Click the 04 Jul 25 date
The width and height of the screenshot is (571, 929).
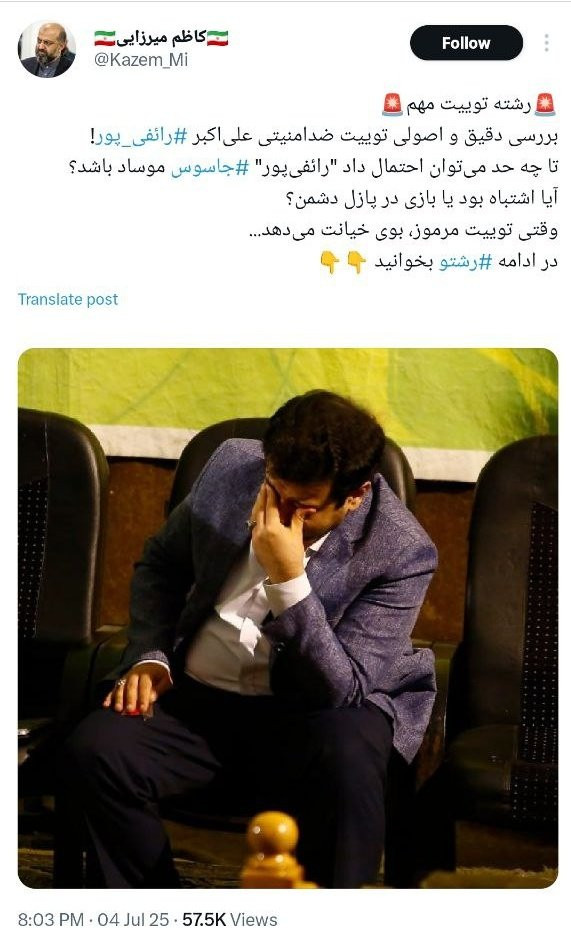[x=133, y=919]
